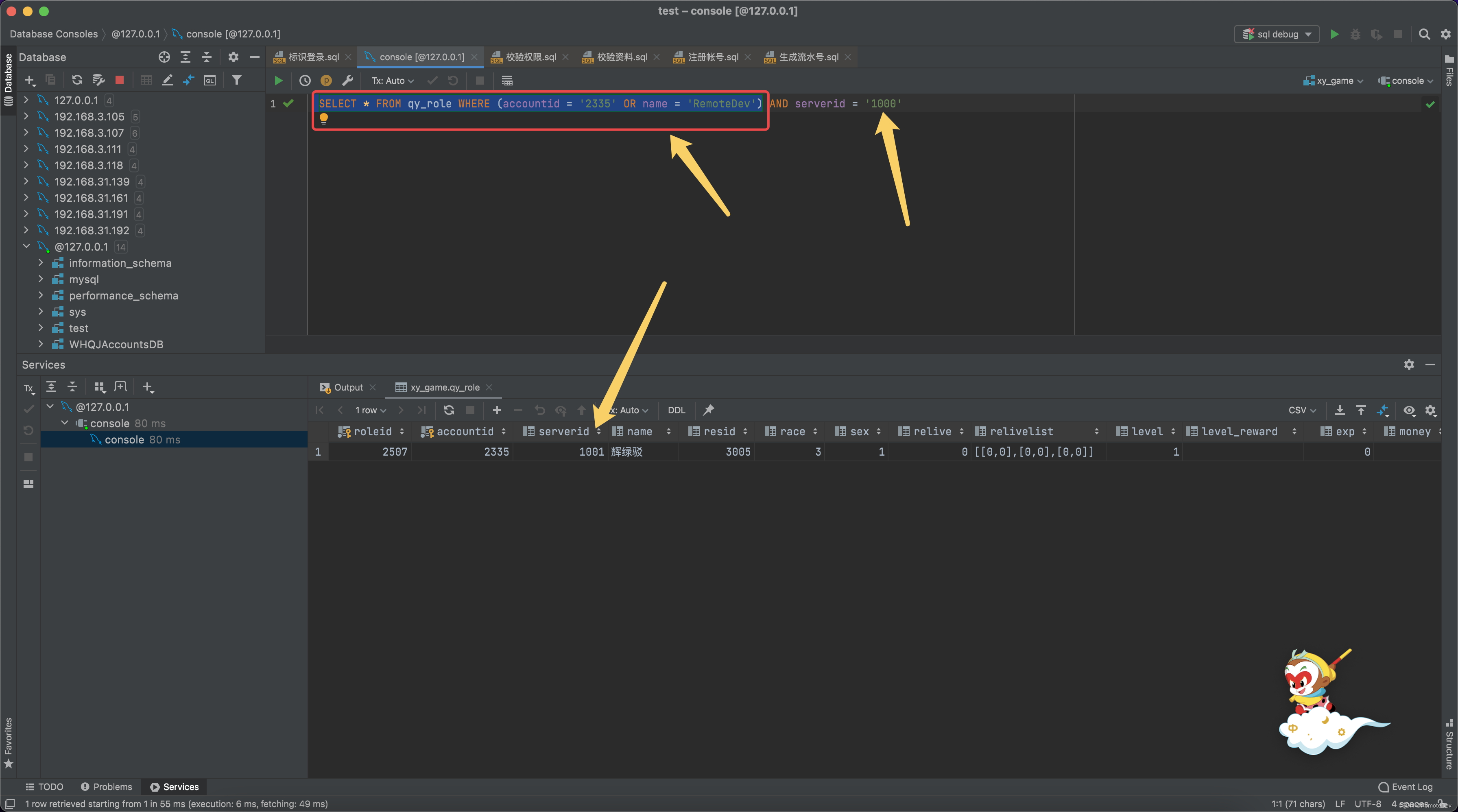Click the Favorites side panel button
This screenshot has width=1458, height=812.
(x=8, y=742)
